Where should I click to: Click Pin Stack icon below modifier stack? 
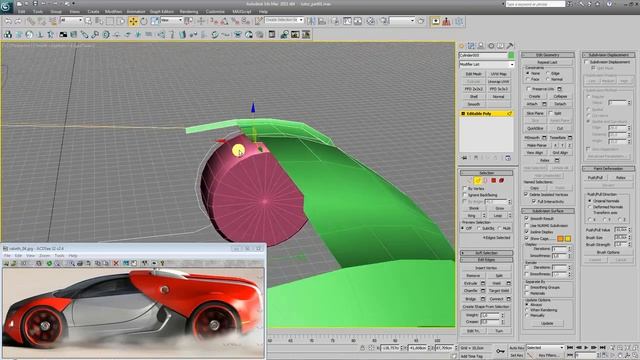pyautogui.click(x=464, y=158)
